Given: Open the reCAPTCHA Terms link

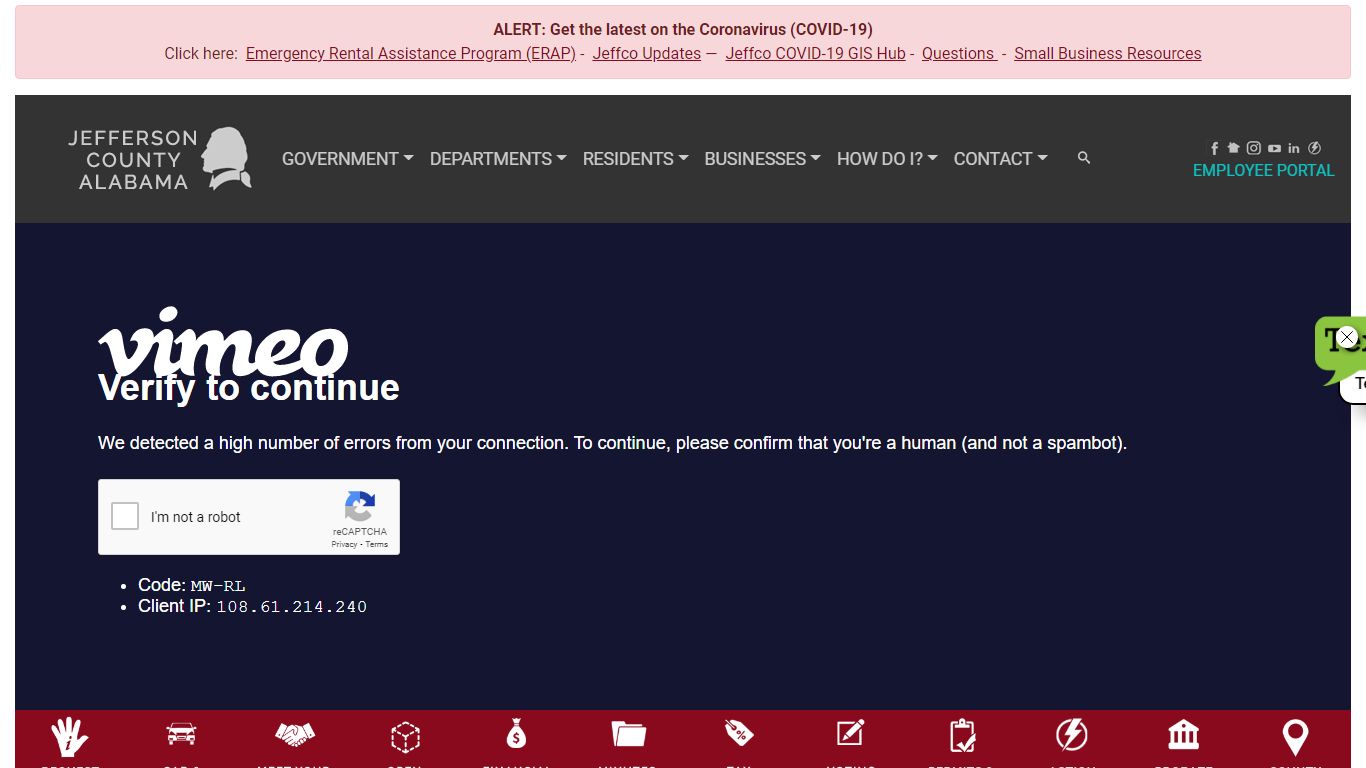Looking at the screenshot, I should tap(376, 545).
